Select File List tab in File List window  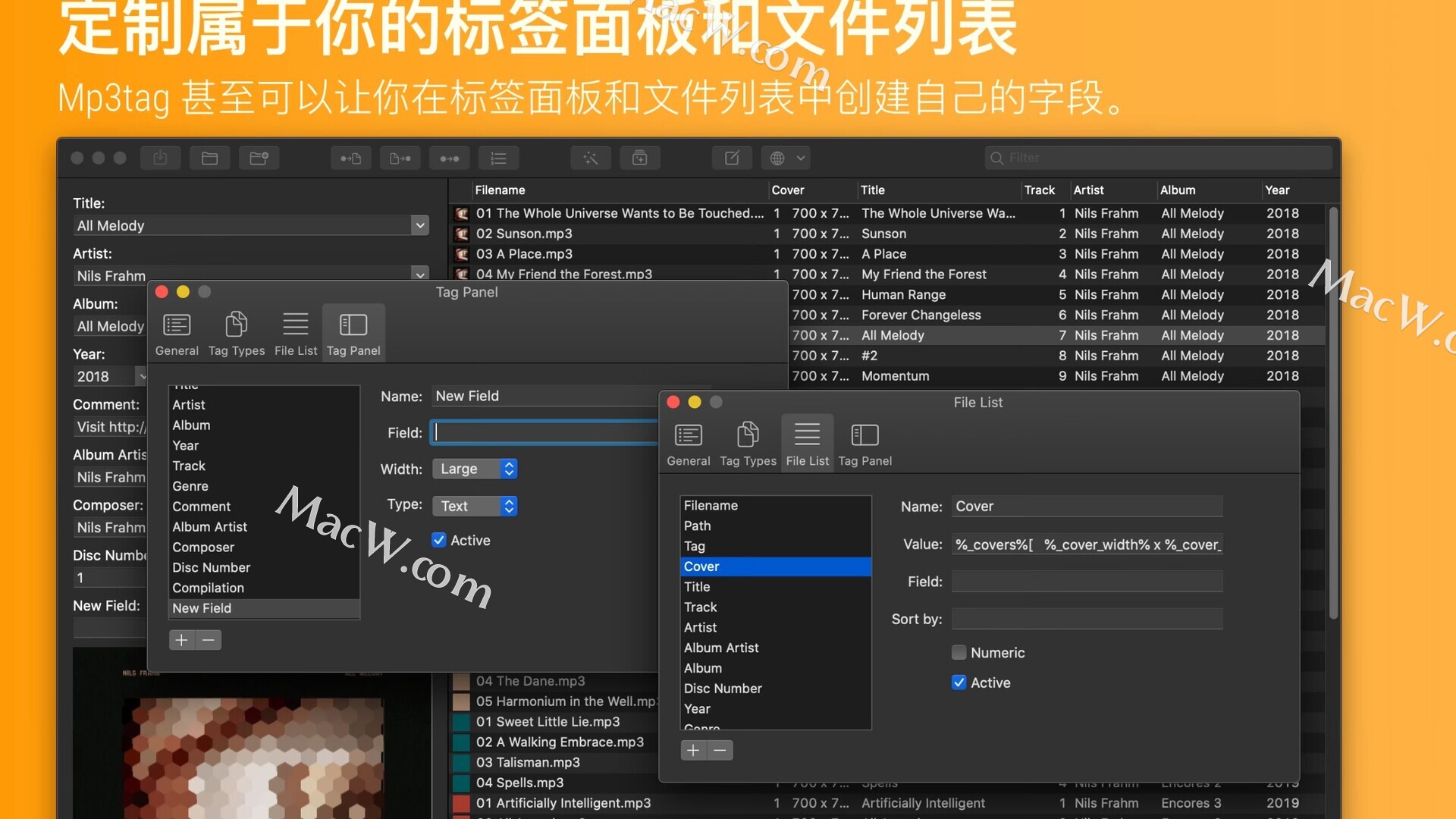pyautogui.click(x=808, y=444)
